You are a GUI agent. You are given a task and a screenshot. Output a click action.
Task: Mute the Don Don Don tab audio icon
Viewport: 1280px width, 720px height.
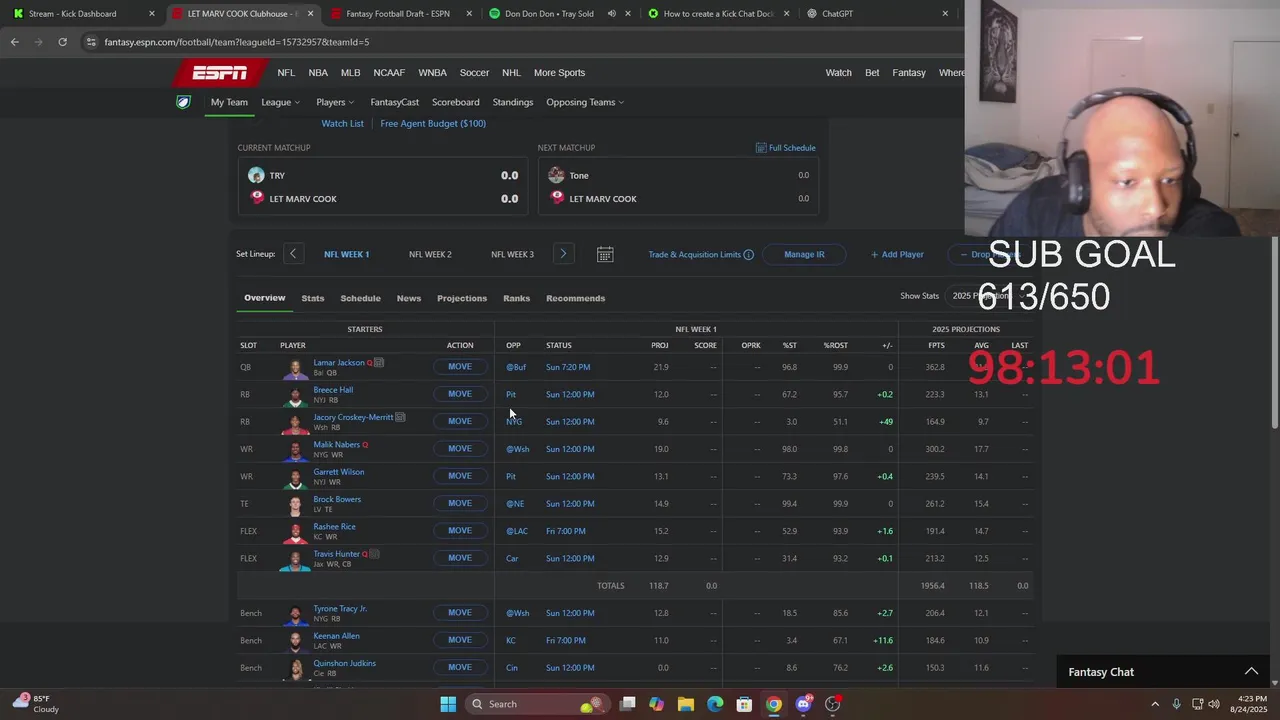(x=611, y=14)
